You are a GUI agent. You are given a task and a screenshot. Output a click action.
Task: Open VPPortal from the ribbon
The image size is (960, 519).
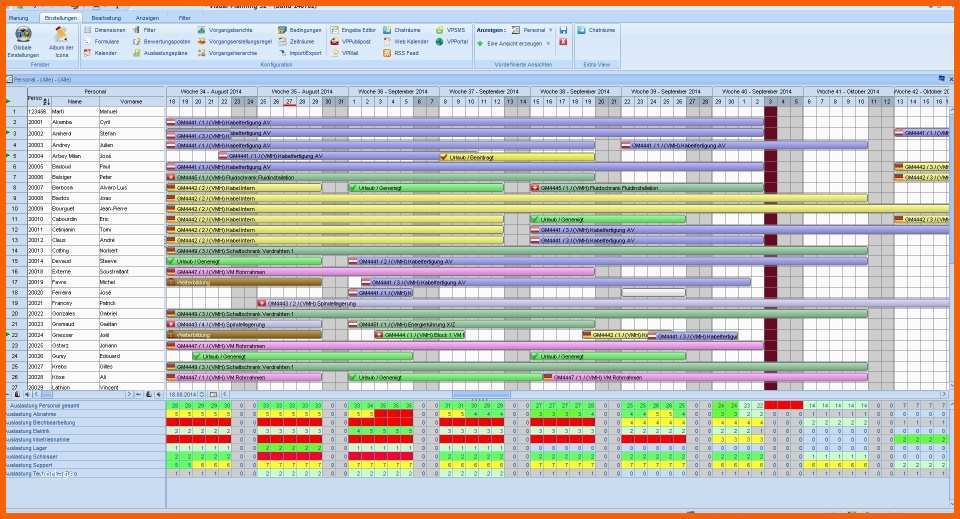[x=456, y=41]
